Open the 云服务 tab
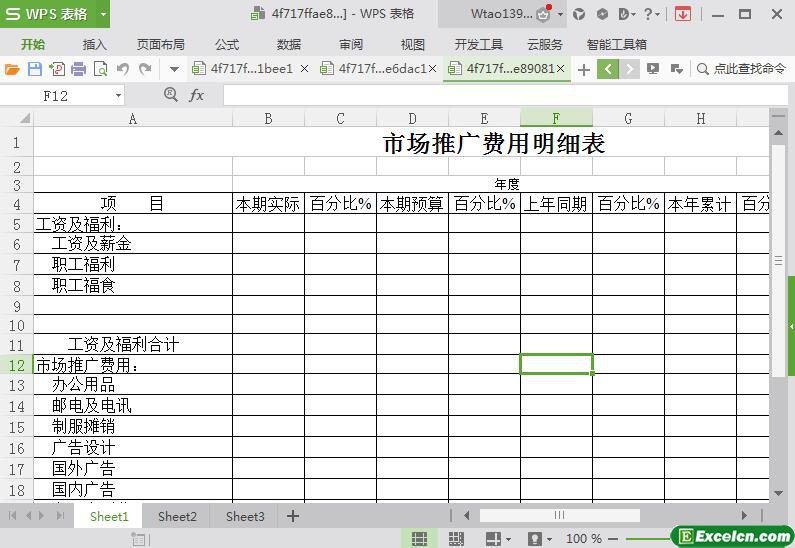 coord(545,45)
